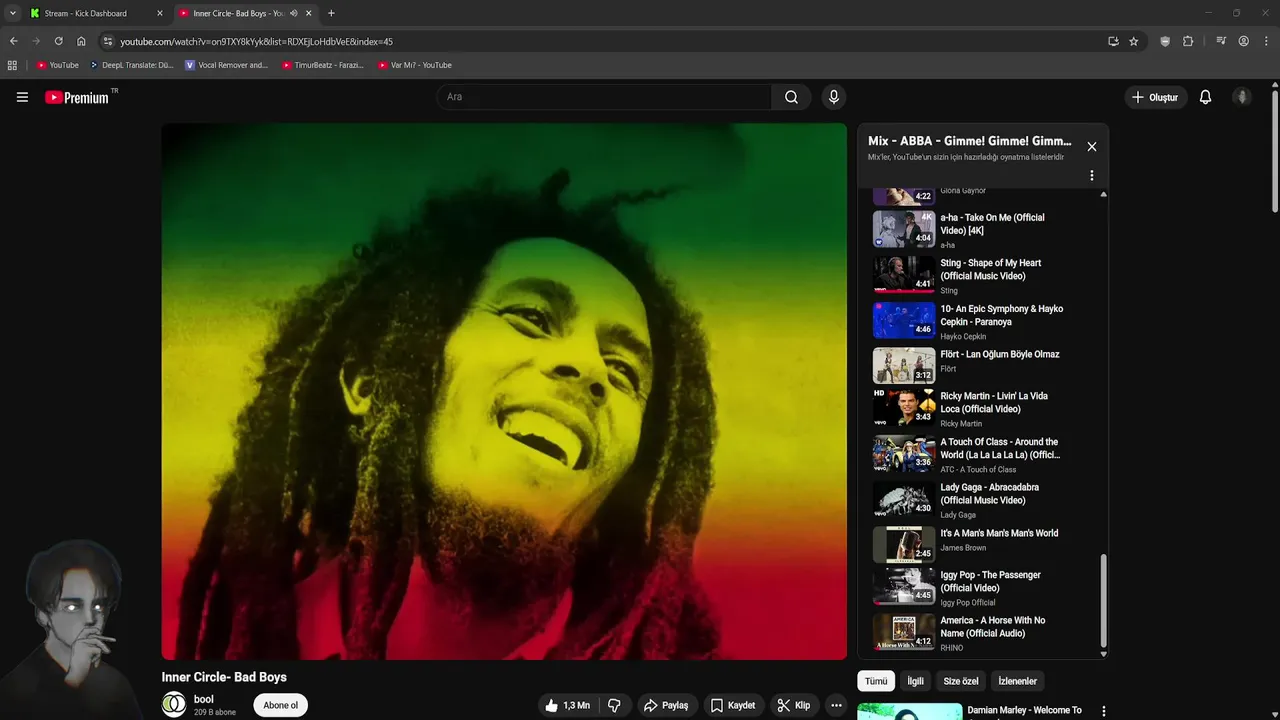The width and height of the screenshot is (1280, 720).
Task: Click the search magnifier button
Action: click(x=791, y=97)
